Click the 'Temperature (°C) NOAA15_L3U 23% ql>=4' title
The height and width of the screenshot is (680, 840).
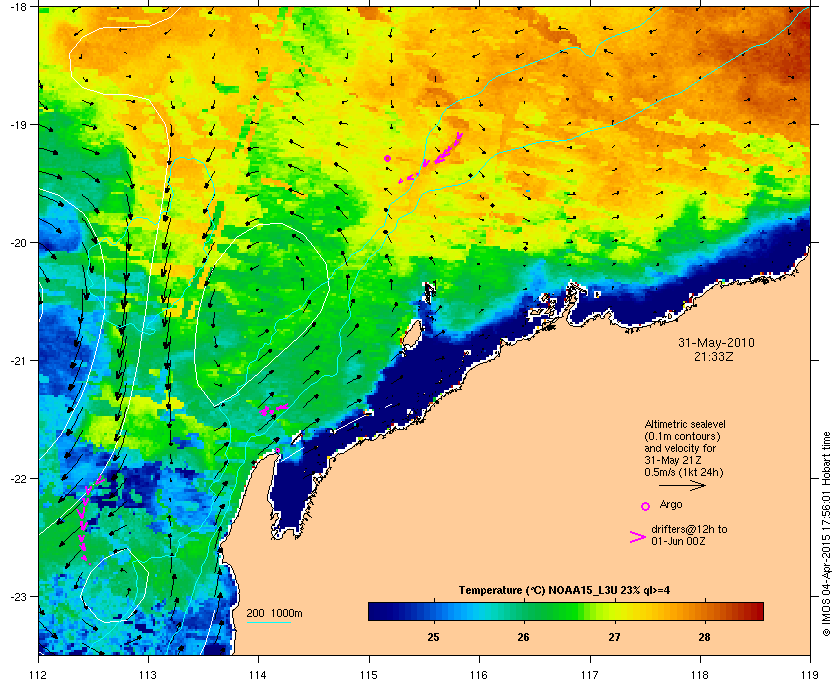(x=564, y=591)
